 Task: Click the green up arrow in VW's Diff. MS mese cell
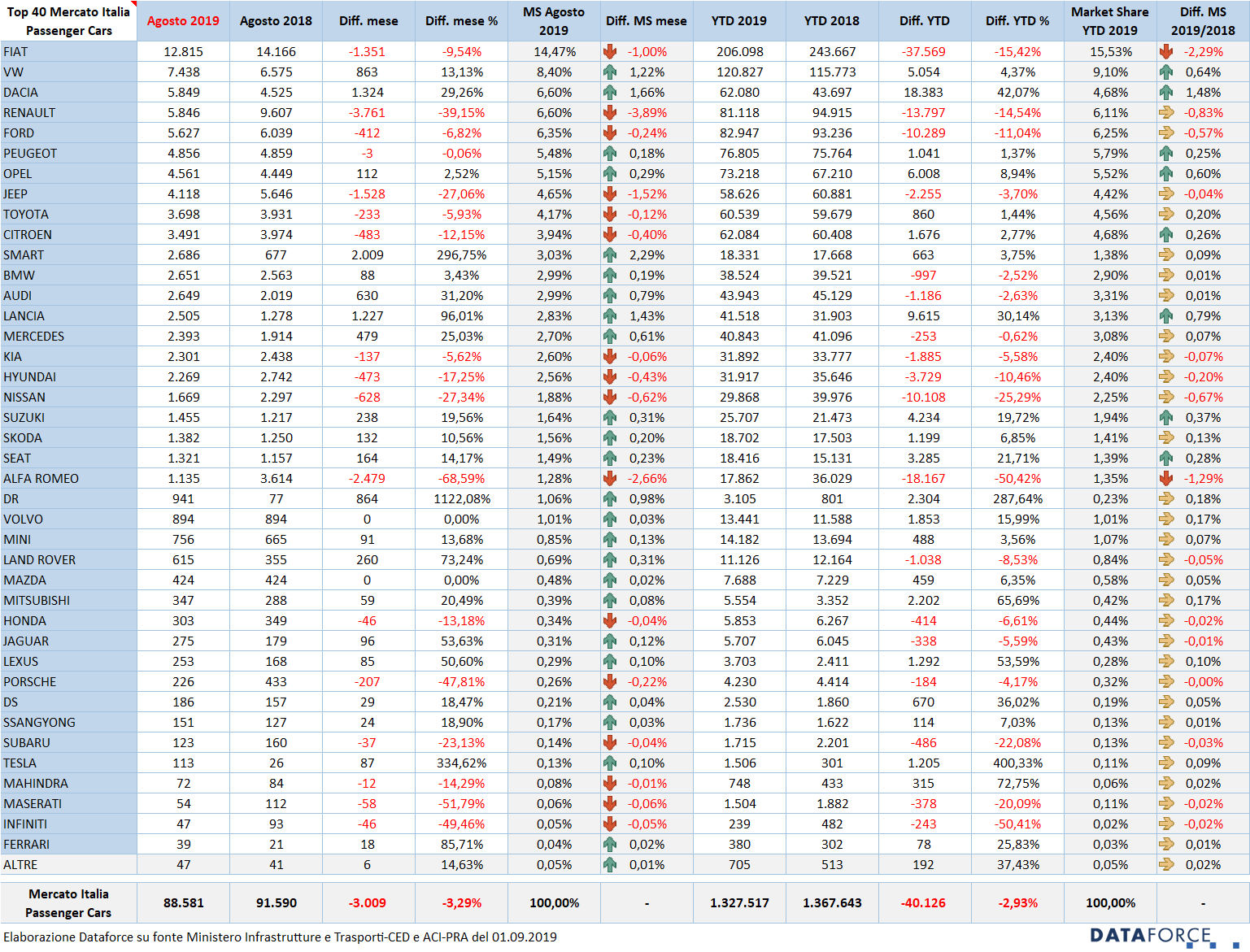coord(610,72)
